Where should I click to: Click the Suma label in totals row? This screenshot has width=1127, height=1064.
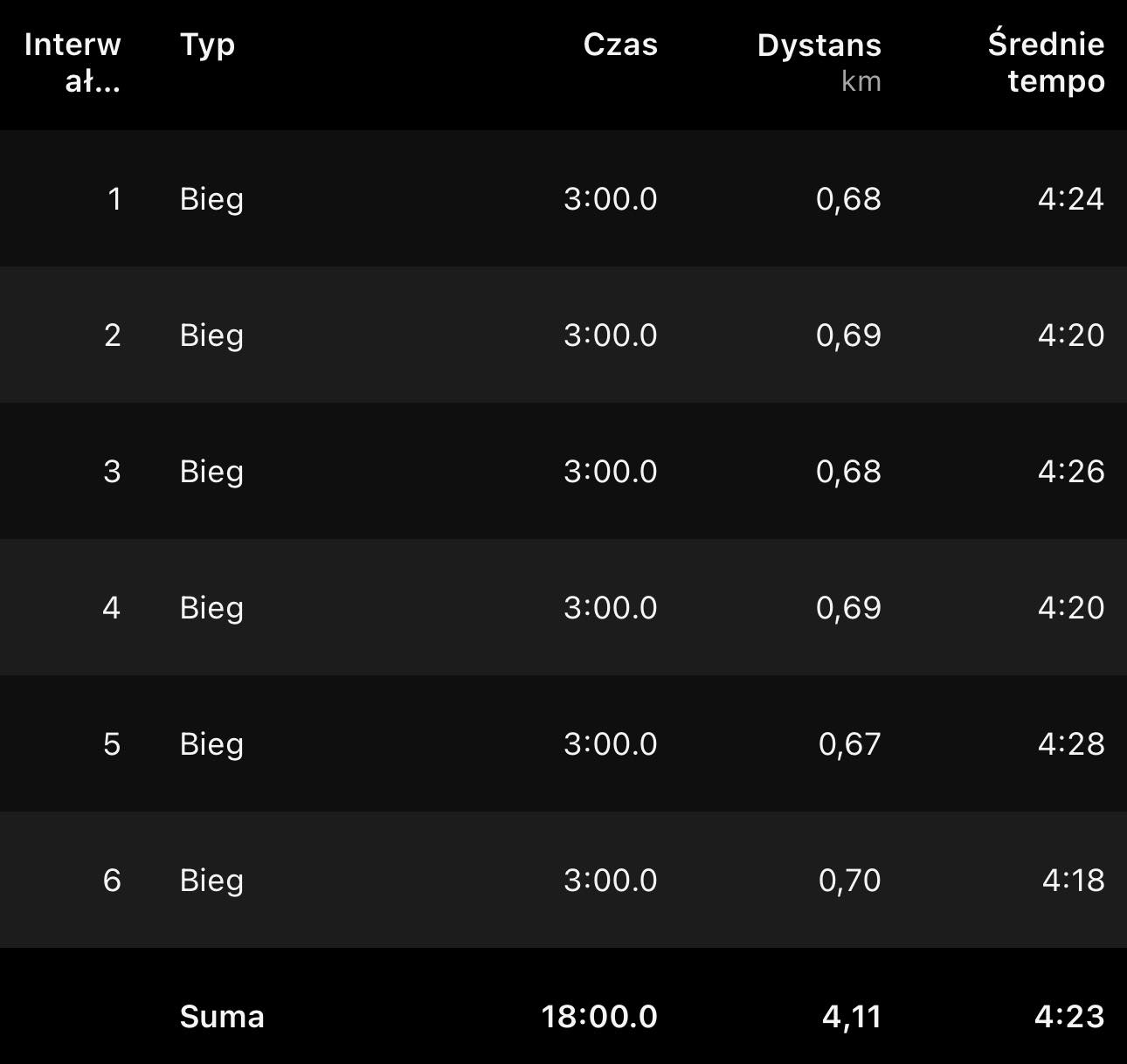[x=222, y=1017]
